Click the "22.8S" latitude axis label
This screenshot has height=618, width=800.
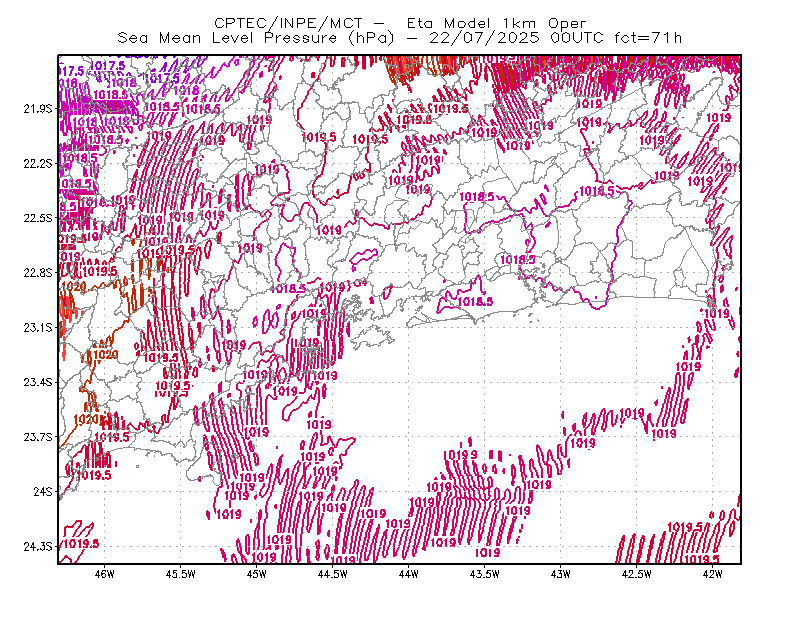[x=38, y=273]
